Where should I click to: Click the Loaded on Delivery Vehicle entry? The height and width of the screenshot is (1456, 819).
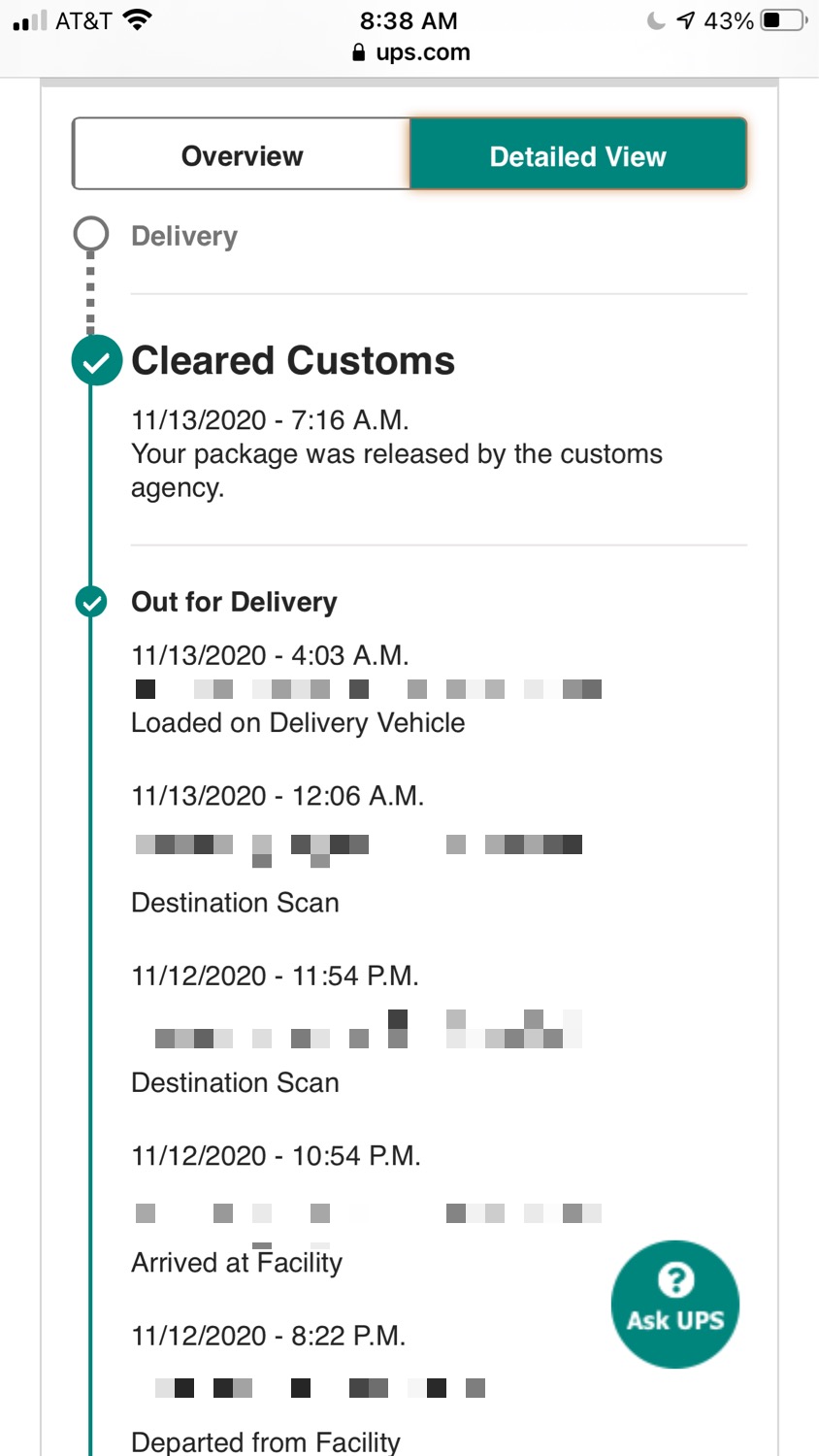pos(298,723)
